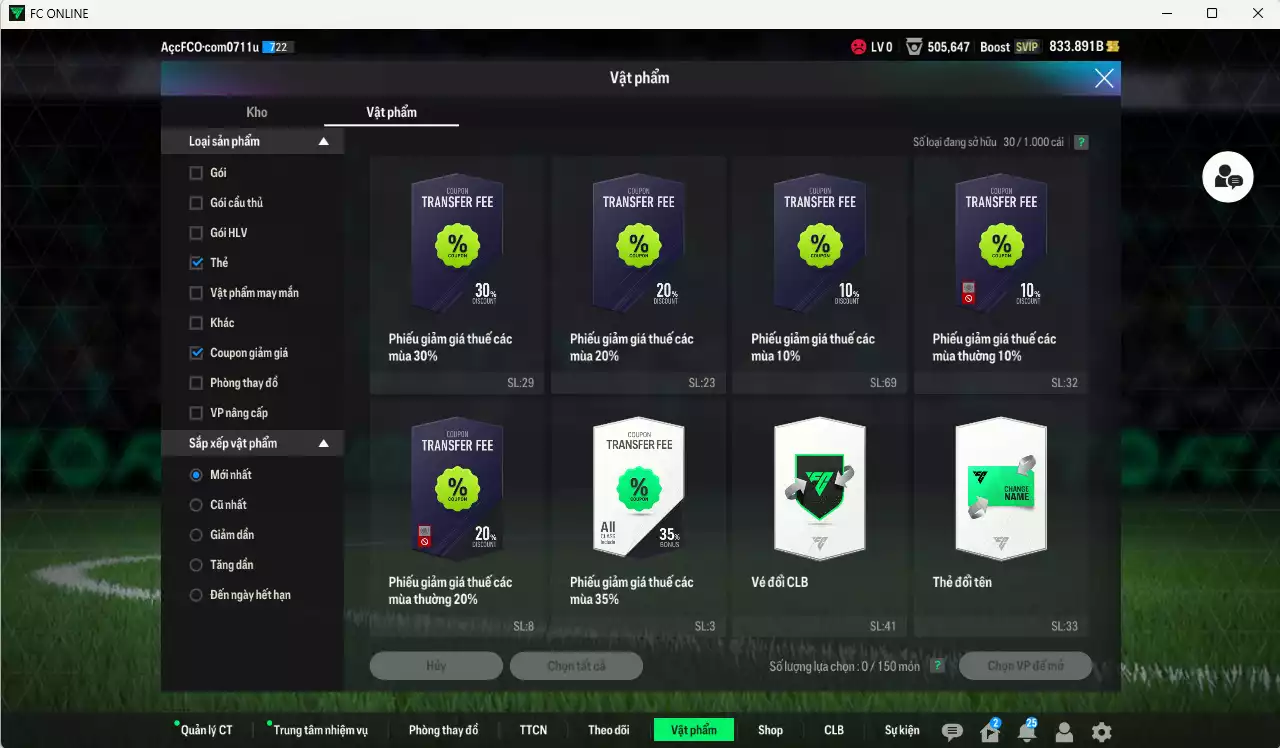The height and width of the screenshot is (748, 1280).
Task: Select the Cũ nhất sort option
Action: click(x=196, y=504)
